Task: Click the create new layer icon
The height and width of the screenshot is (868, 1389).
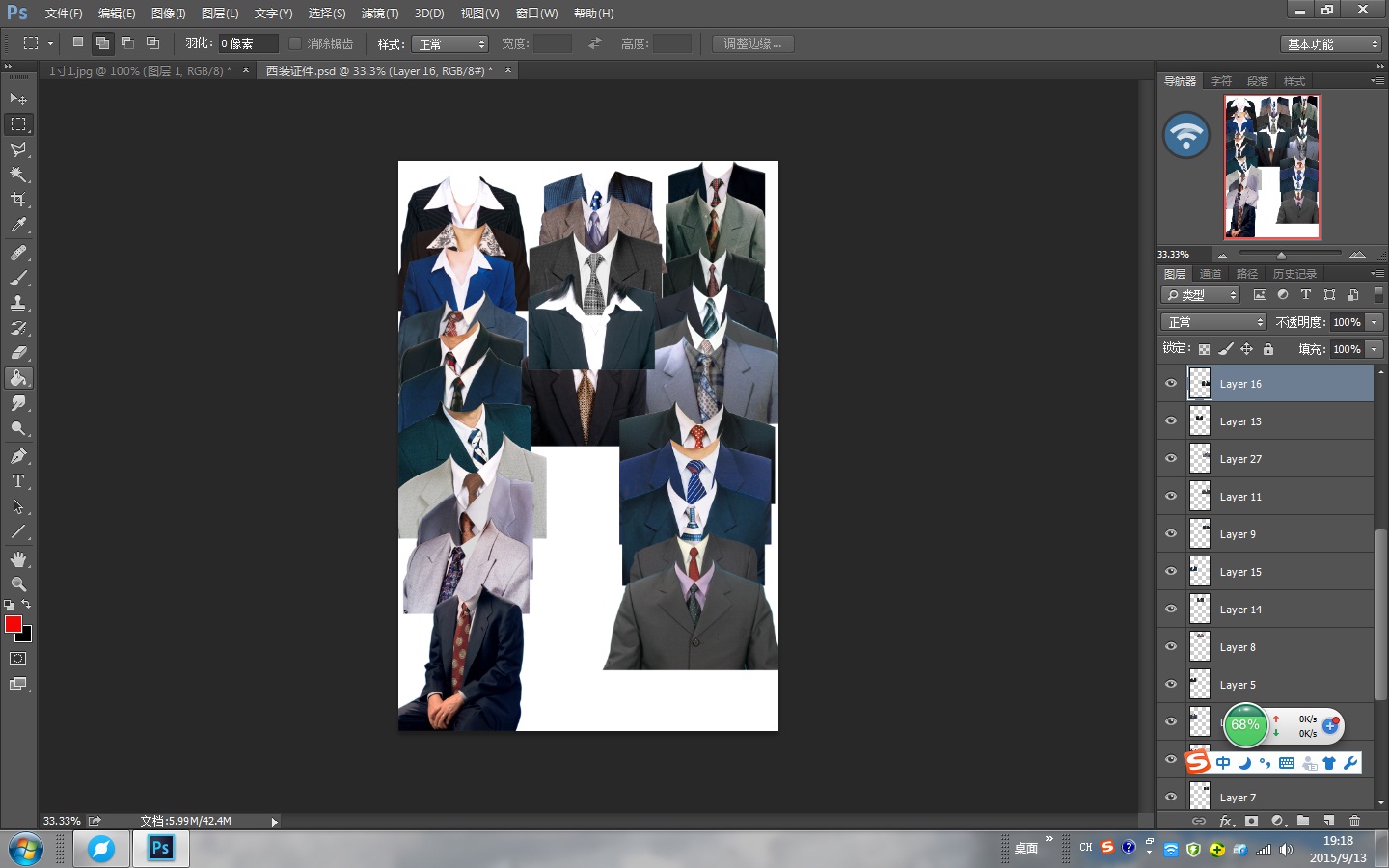Action: (1329, 821)
